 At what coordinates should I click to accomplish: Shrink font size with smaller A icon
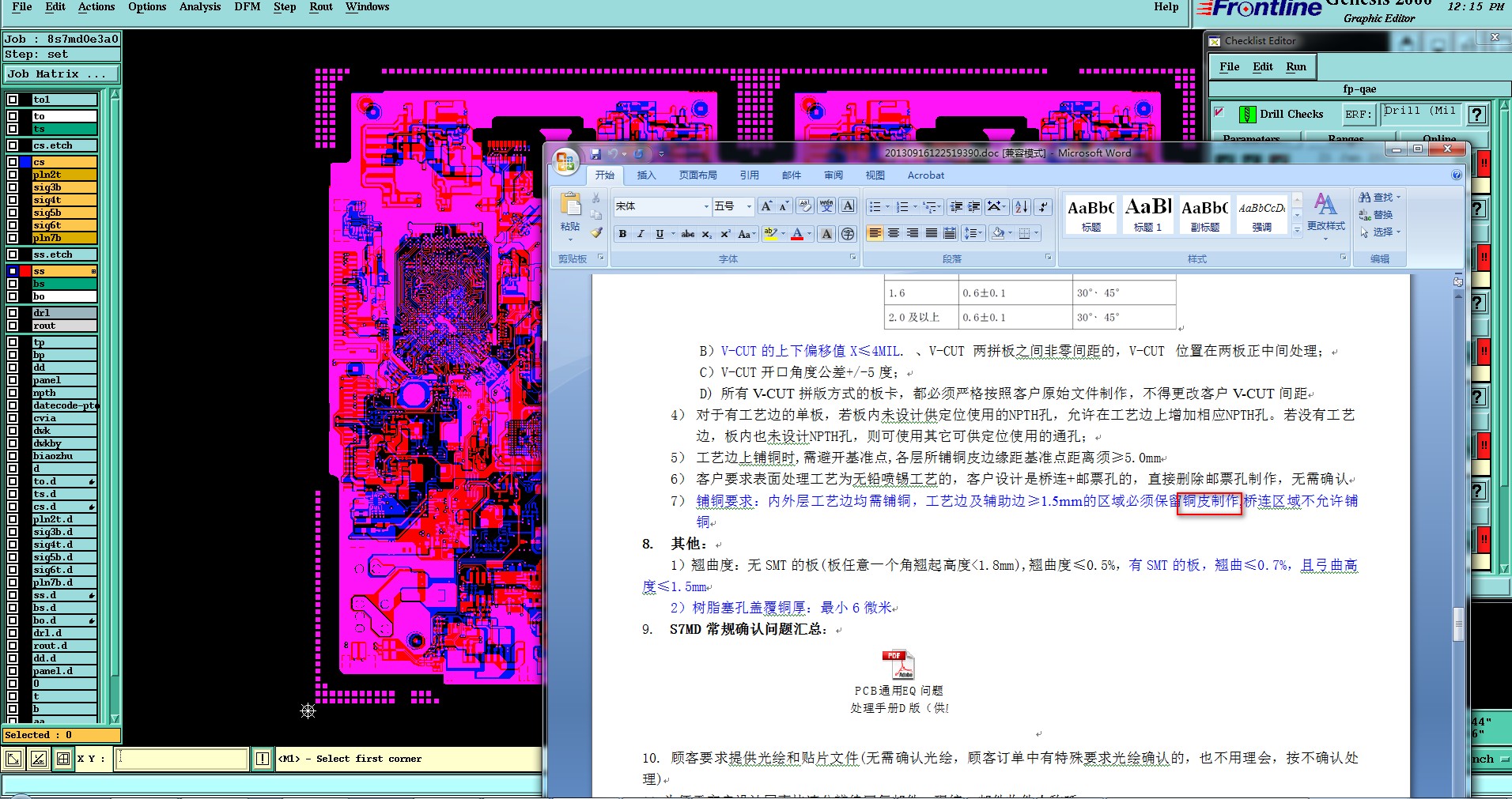point(784,206)
